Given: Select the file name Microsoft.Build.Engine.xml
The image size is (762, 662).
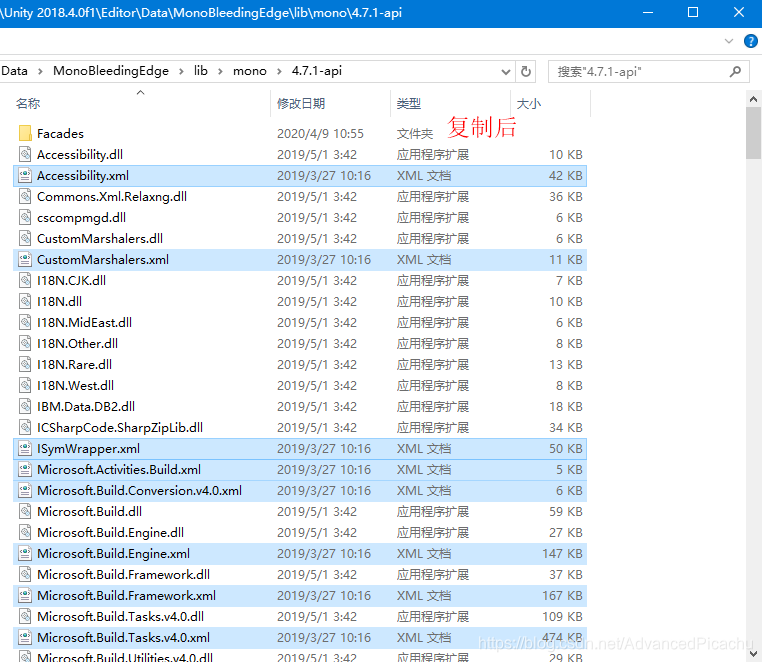Looking at the screenshot, I should [113, 553].
